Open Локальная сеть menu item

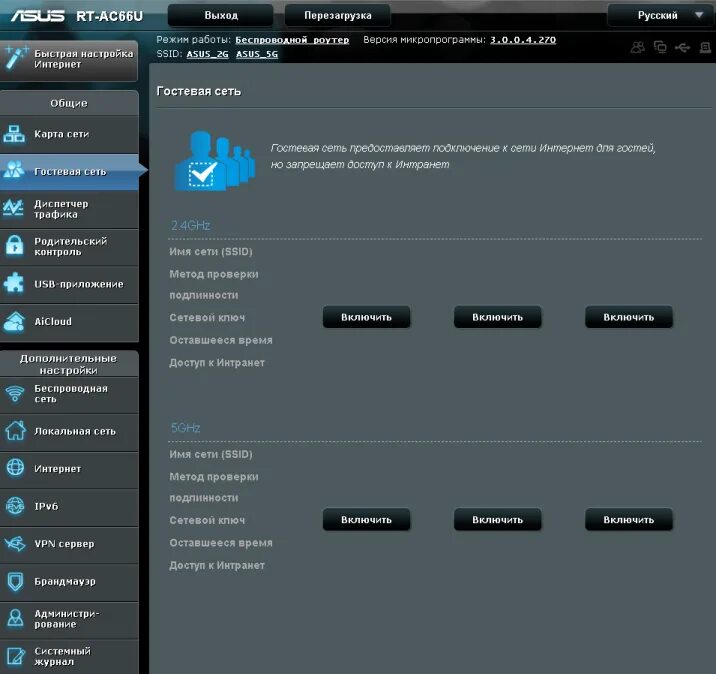pyautogui.click(x=69, y=431)
